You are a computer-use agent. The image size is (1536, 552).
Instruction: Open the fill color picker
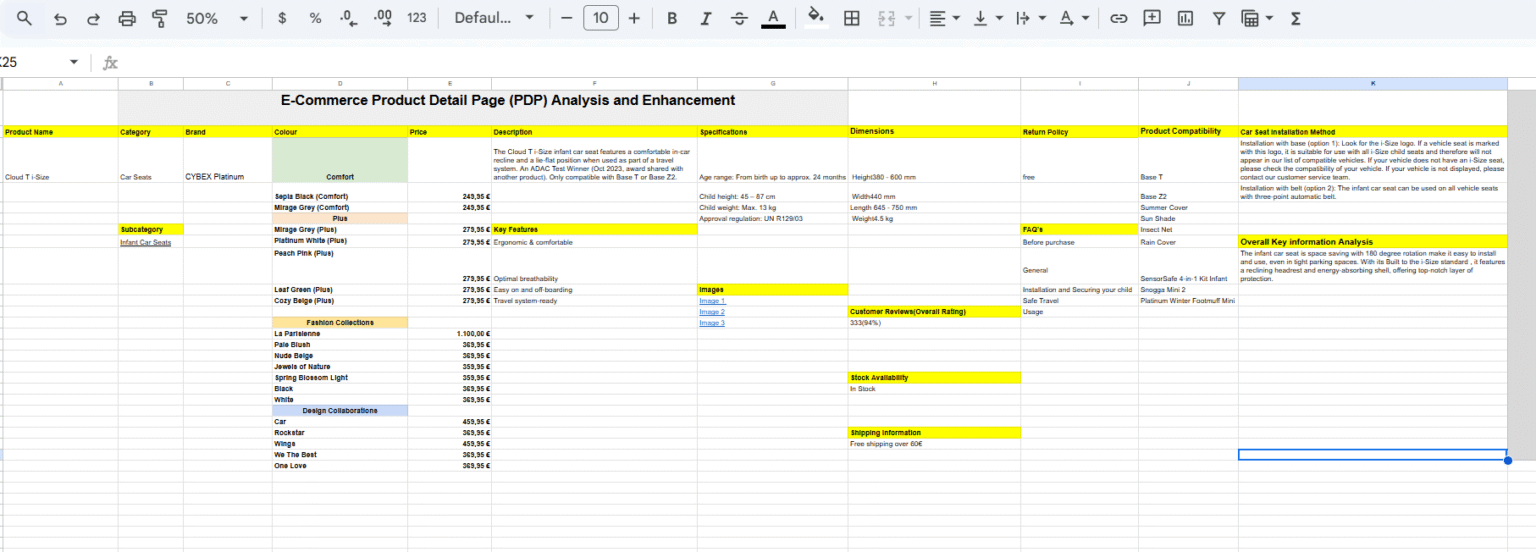tap(816, 19)
